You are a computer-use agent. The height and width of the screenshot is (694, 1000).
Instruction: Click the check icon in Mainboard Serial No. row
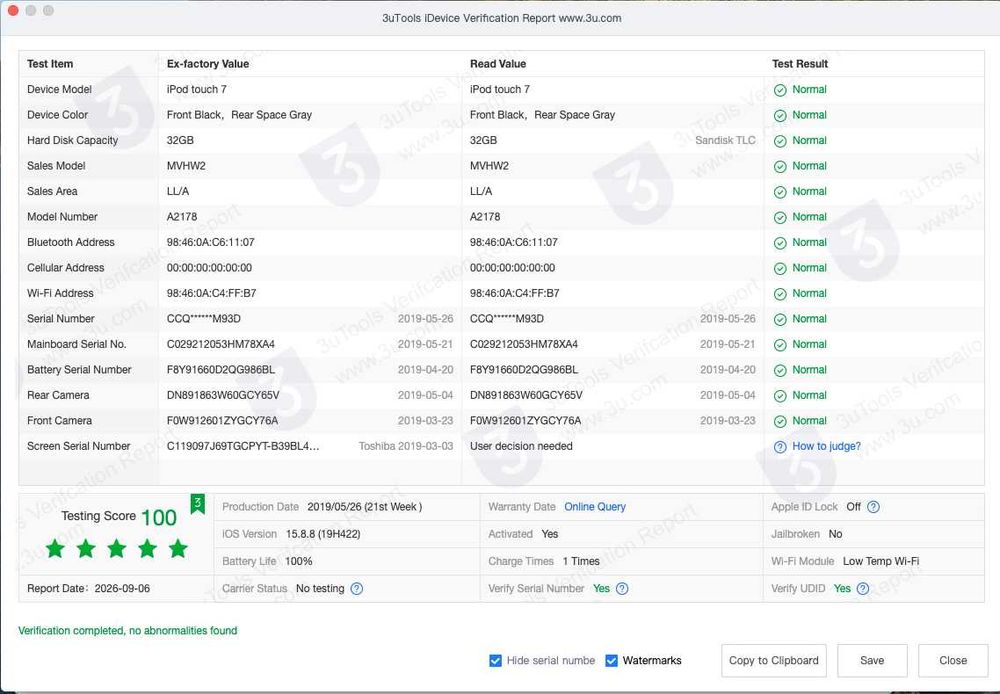click(780, 345)
